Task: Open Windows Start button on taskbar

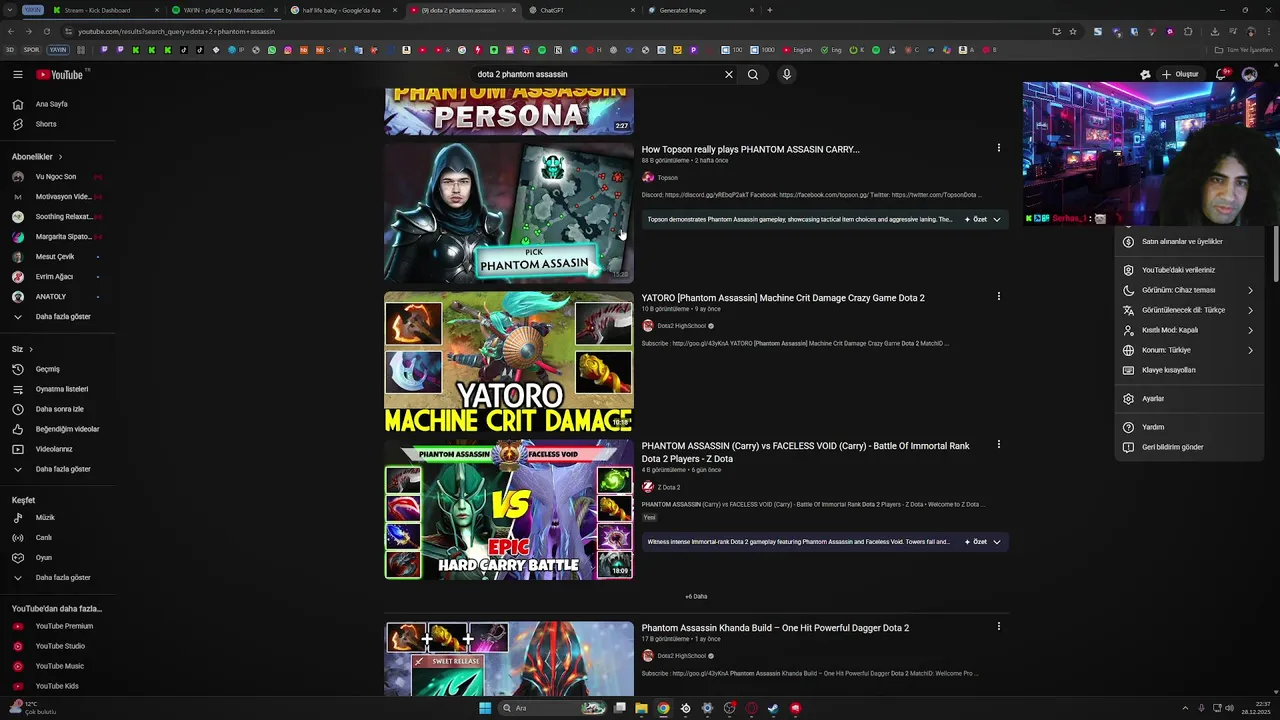Action: 485,708
